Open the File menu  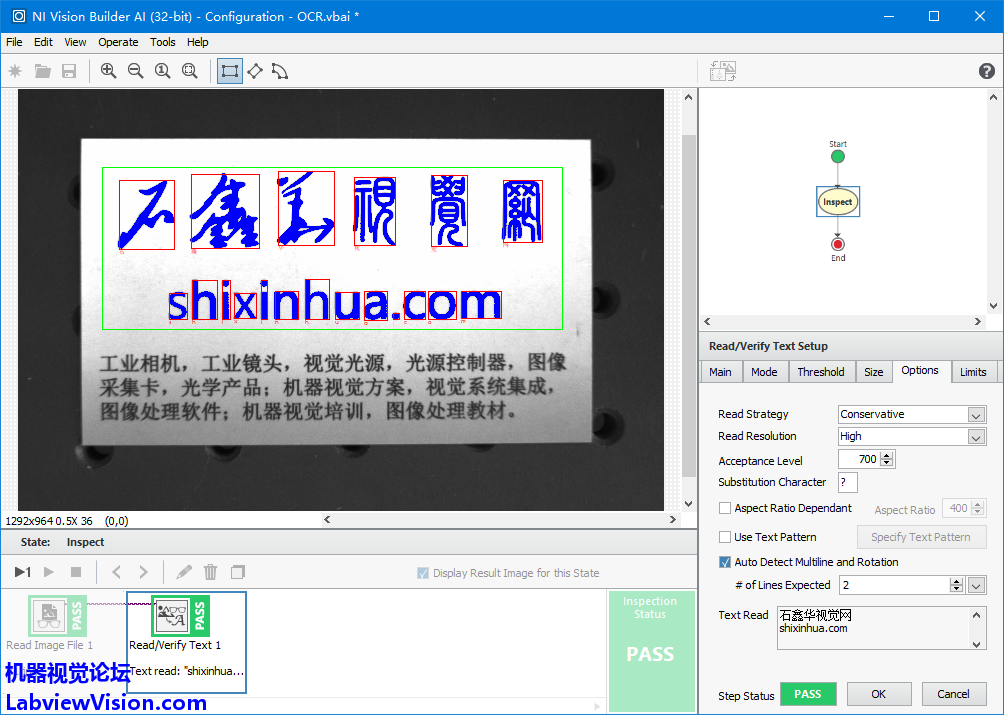14,42
